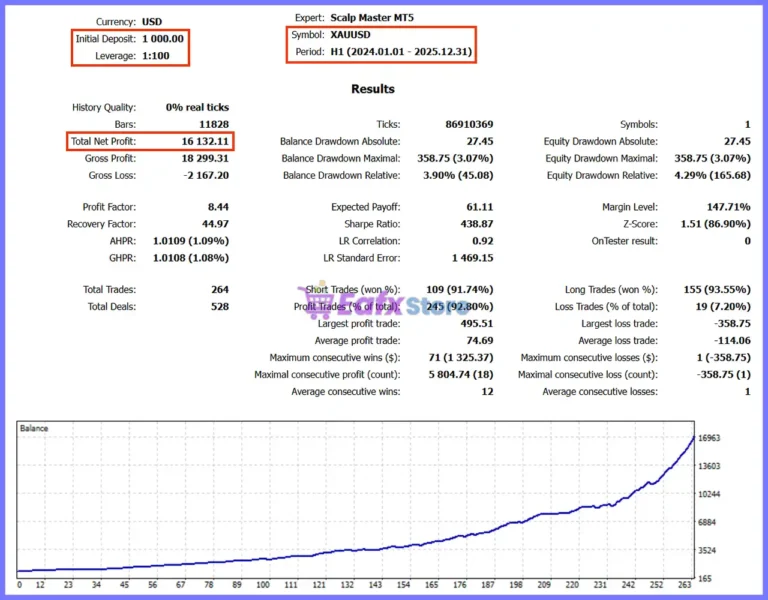Click Total Trades value 264
768x600 pixels.
point(220,289)
